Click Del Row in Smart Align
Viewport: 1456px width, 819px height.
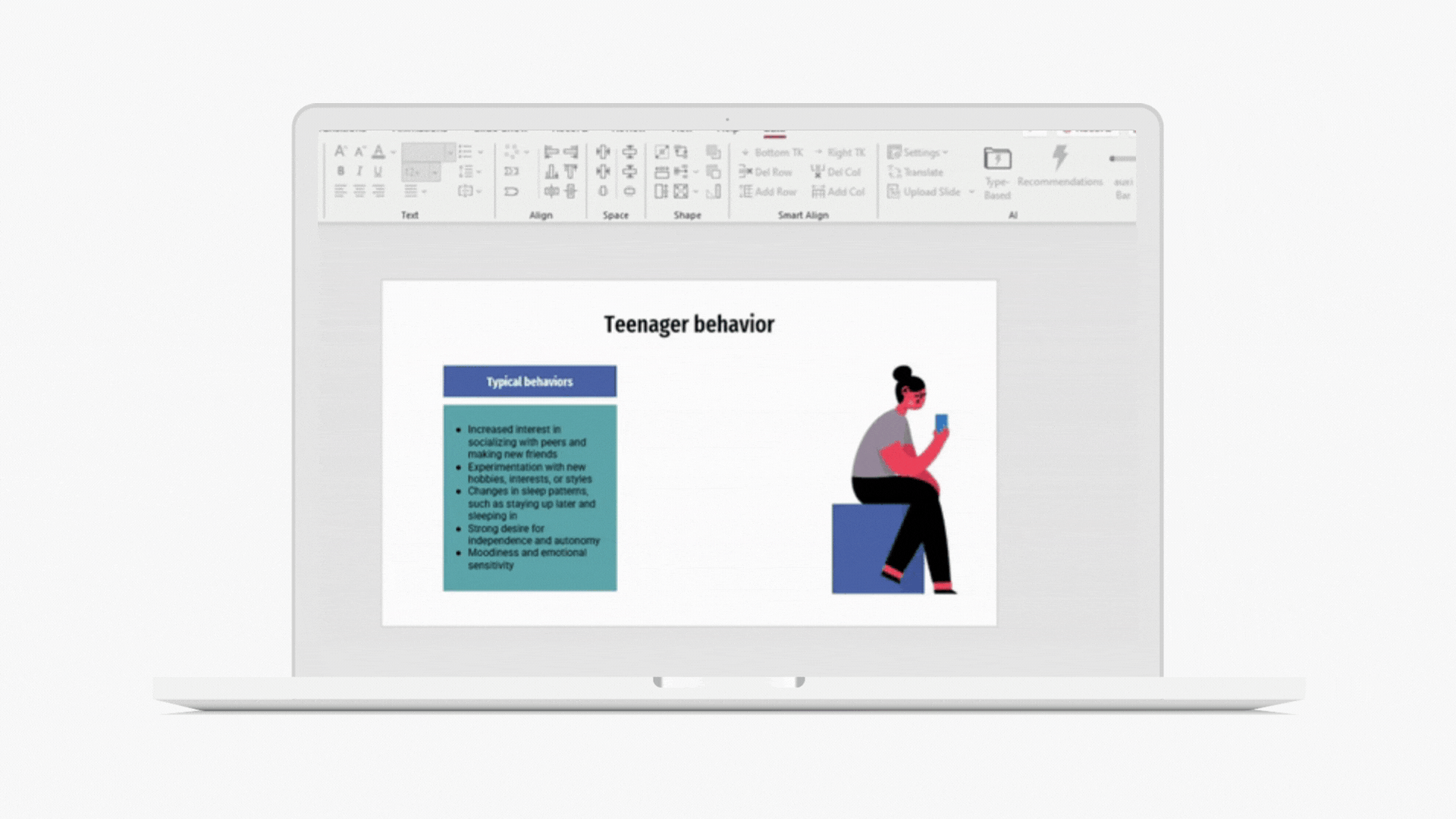pos(766,172)
